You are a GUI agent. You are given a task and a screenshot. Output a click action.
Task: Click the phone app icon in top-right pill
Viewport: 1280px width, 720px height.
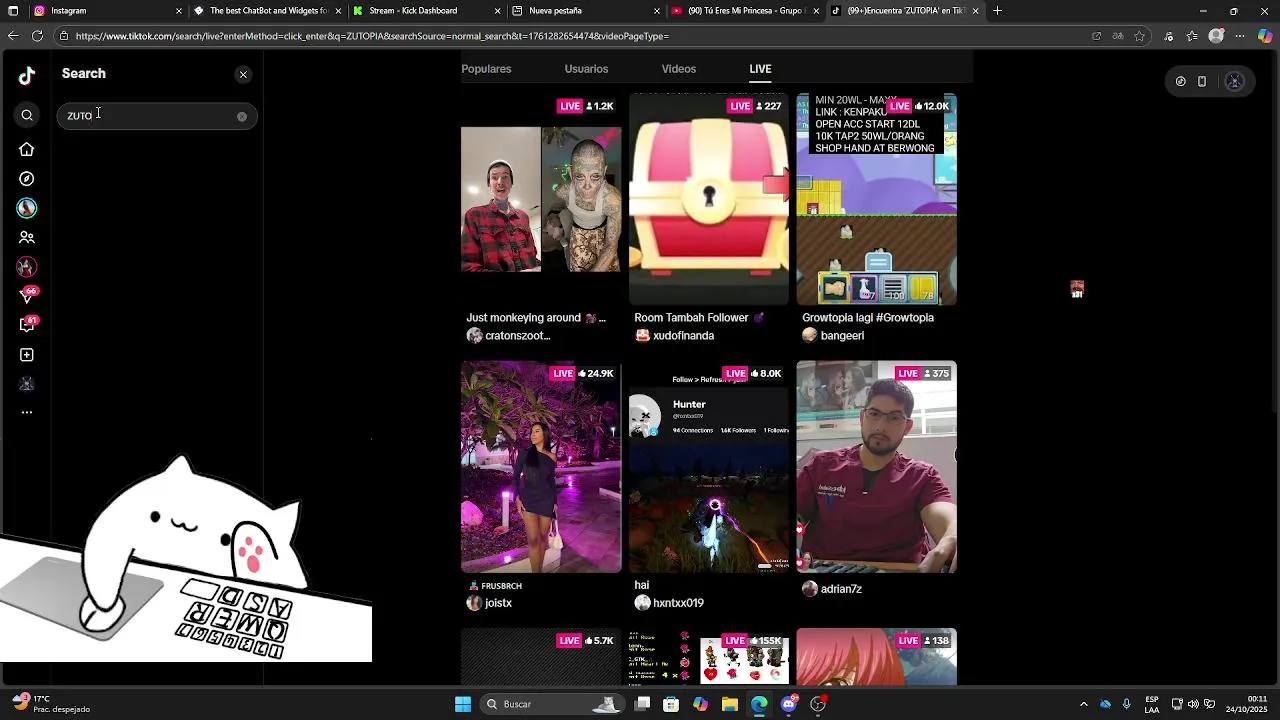click(x=1202, y=82)
